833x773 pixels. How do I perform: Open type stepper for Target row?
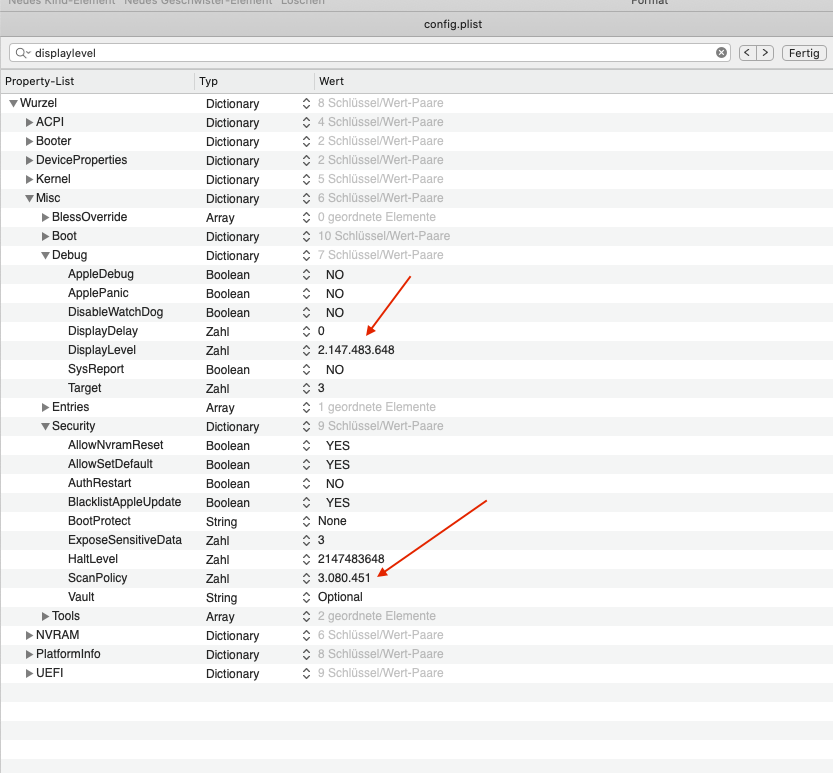point(306,388)
